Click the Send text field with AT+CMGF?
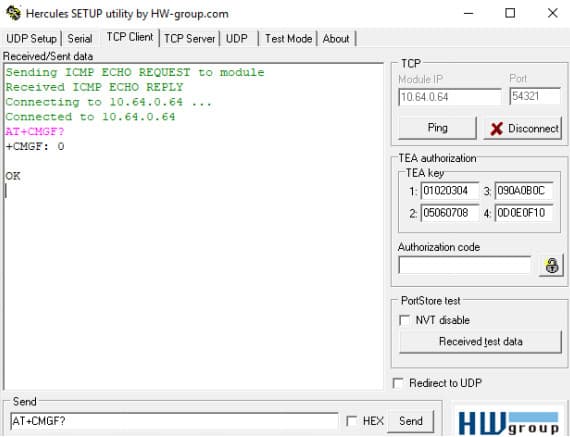The width and height of the screenshot is (570, 437). 174,421
